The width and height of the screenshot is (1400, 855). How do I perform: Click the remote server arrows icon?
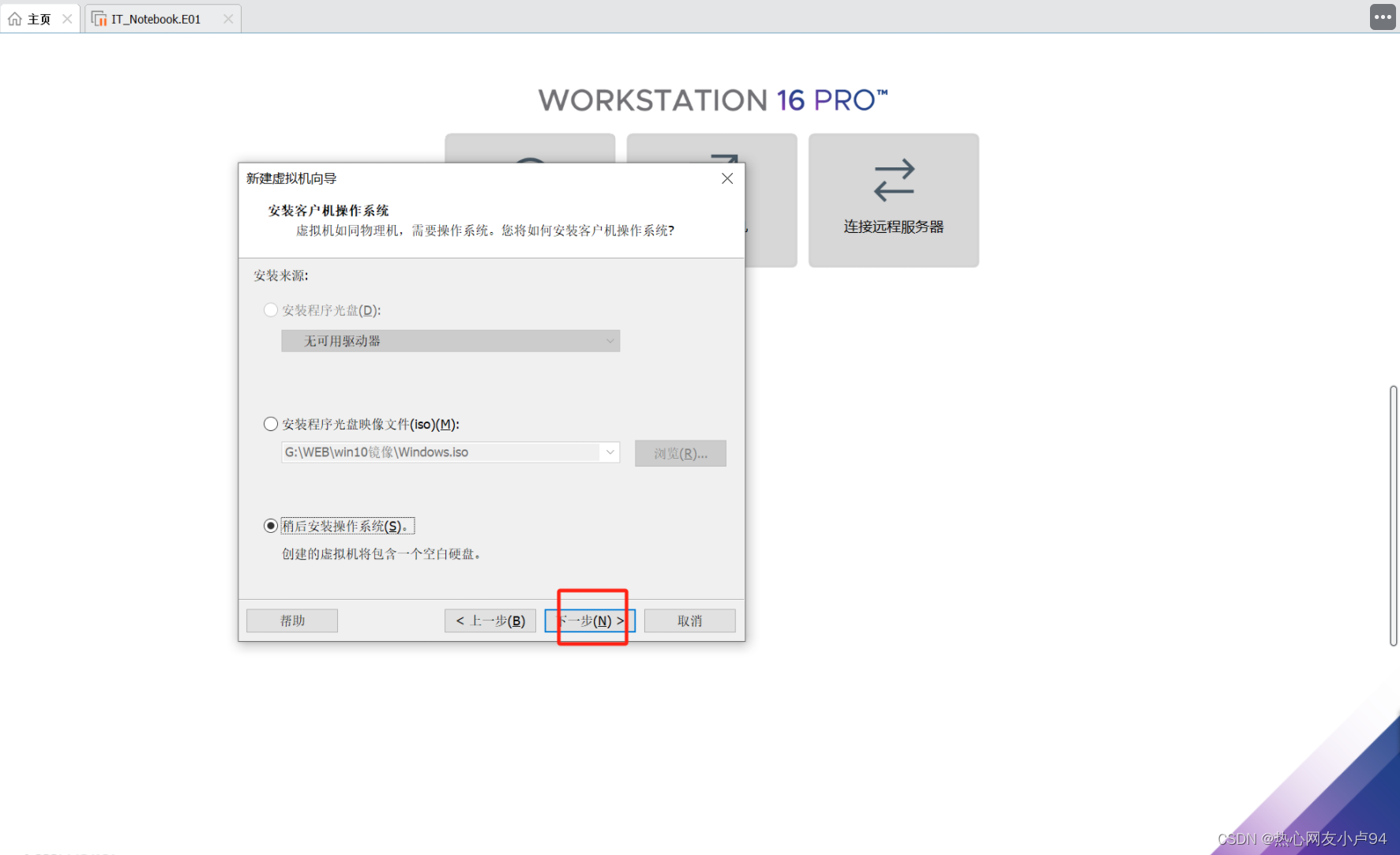(894, 180)
